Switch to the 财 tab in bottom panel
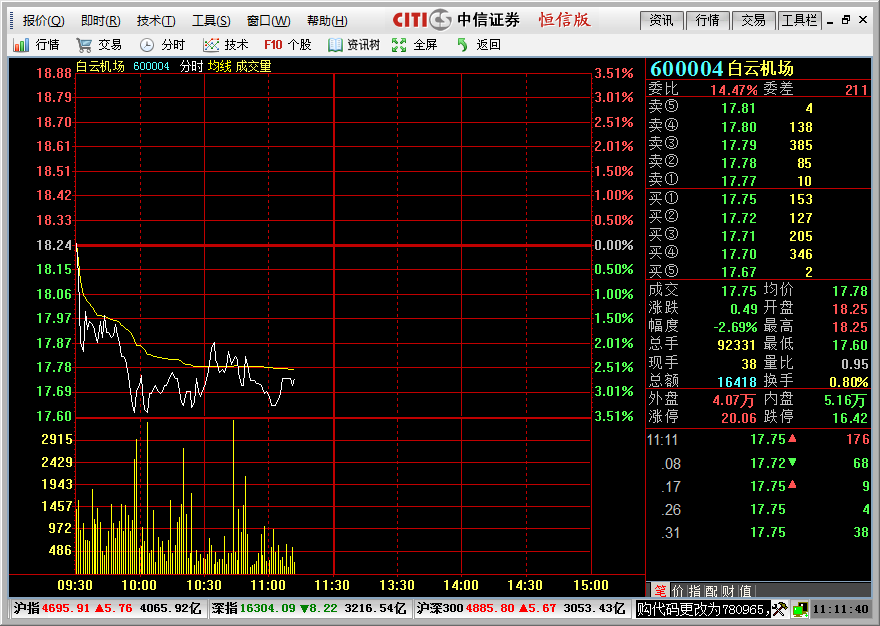880x626 pixels. (x=728, y=591)
